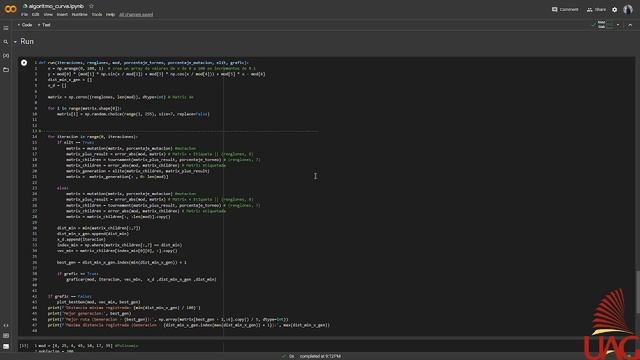Open the command palette icon in left sidebar

(x=6, y=336)
